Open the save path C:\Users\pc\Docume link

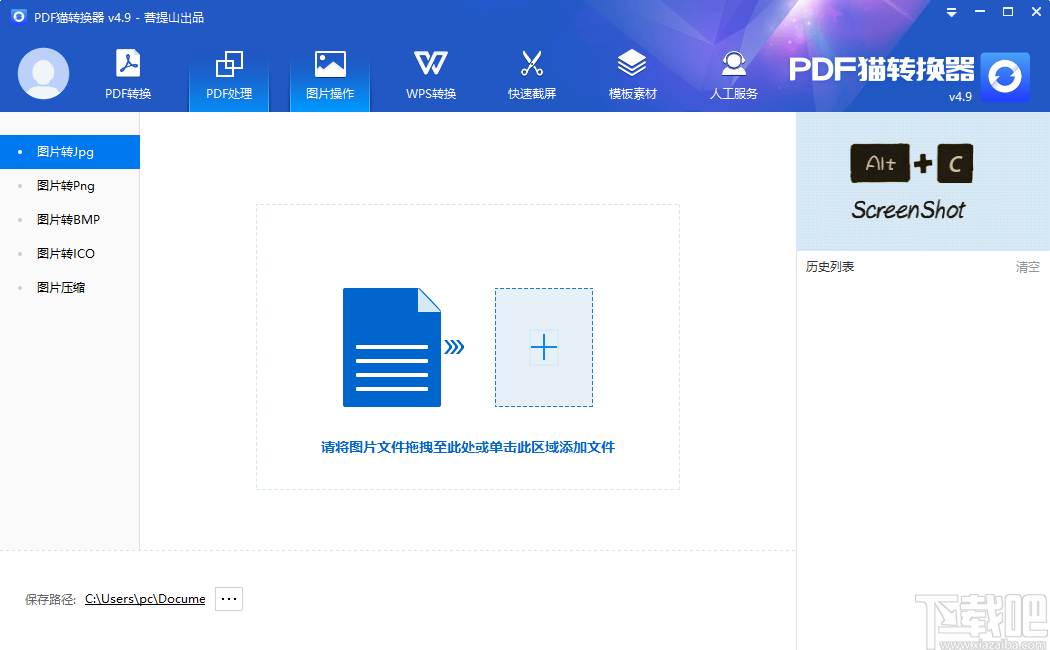pyautogui.click(x=145, y=599)
